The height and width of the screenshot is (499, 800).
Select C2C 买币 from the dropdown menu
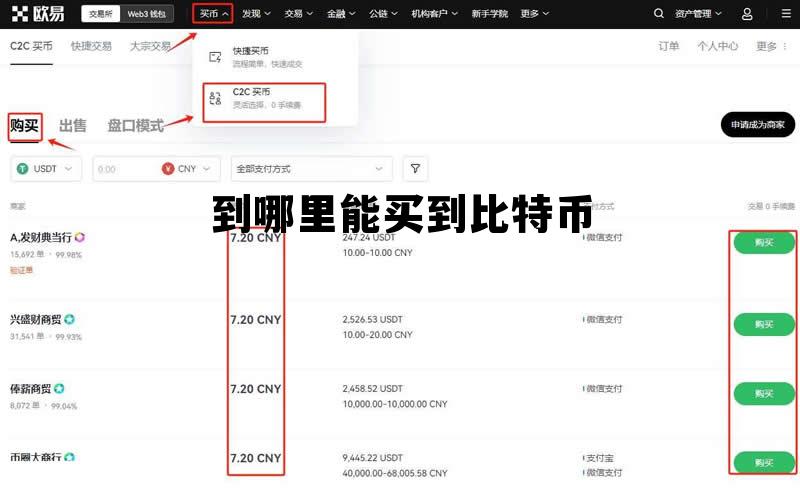coord(264,103)
